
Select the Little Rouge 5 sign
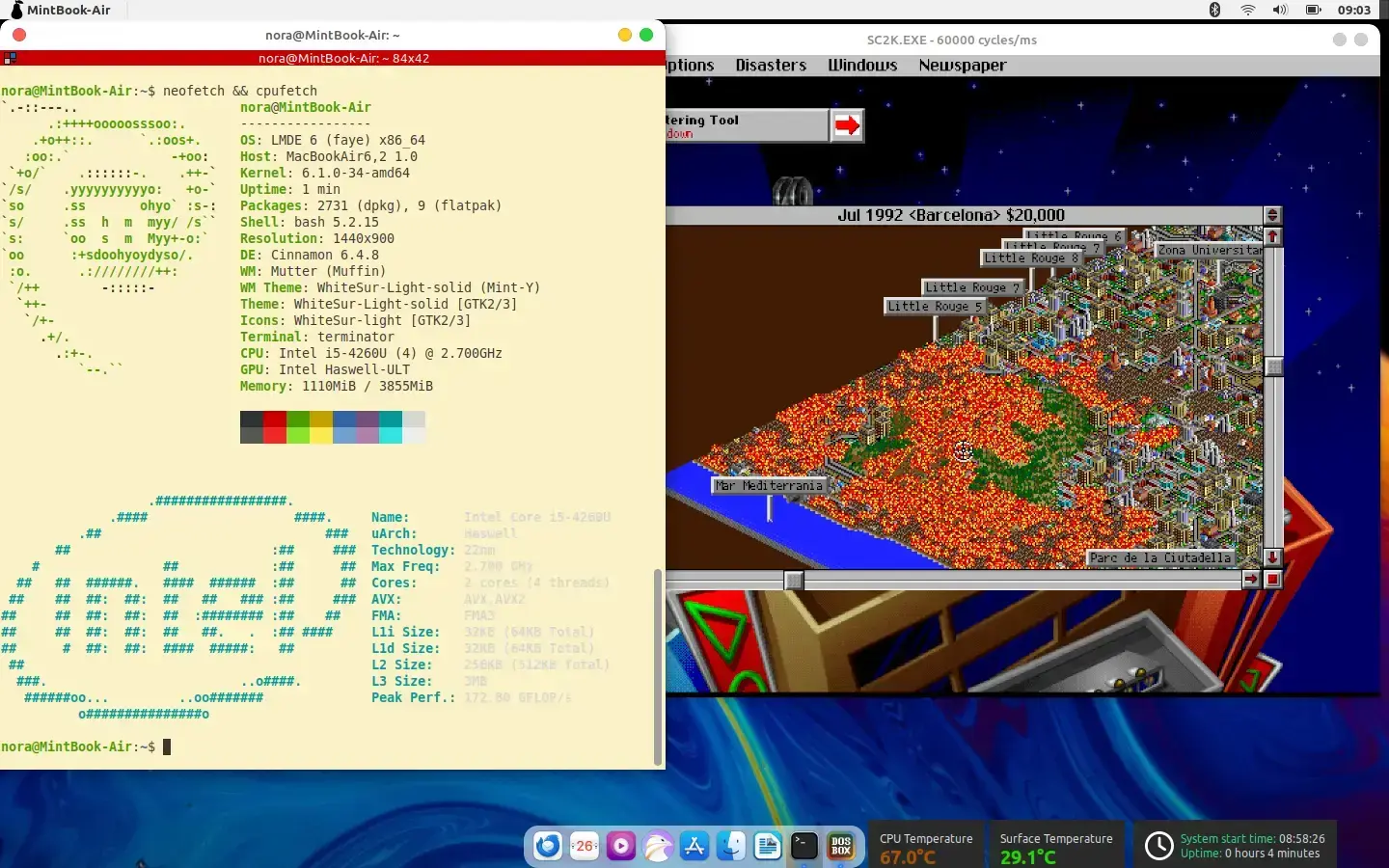(934, 307)
